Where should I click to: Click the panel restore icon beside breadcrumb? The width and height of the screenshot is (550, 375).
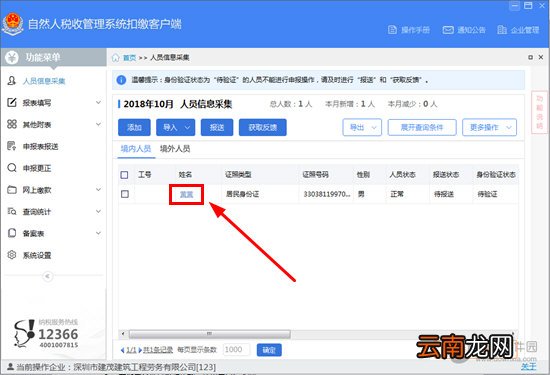tap(530, 57)
